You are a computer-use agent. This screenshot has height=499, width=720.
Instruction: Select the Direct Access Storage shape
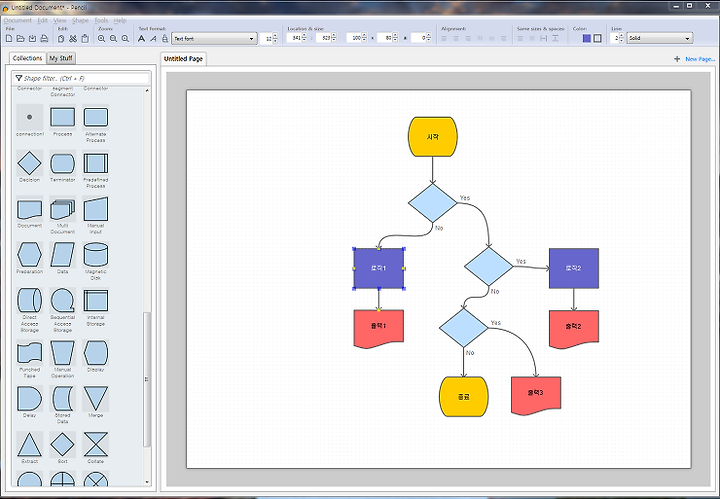(x=29, y=301)
